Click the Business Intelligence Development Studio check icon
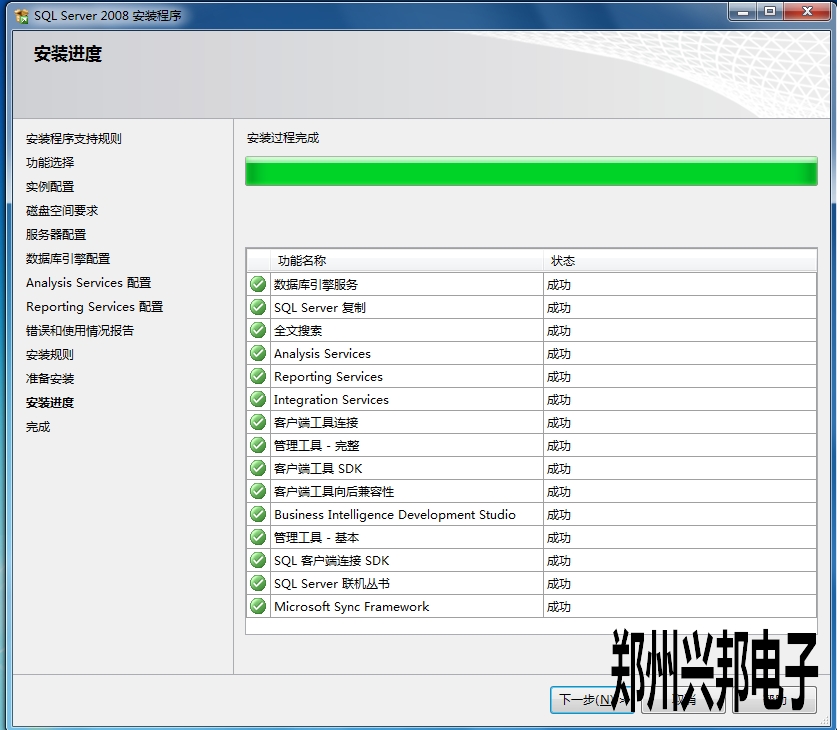Viewport: 837px width, 730px height. coord(258,514)
